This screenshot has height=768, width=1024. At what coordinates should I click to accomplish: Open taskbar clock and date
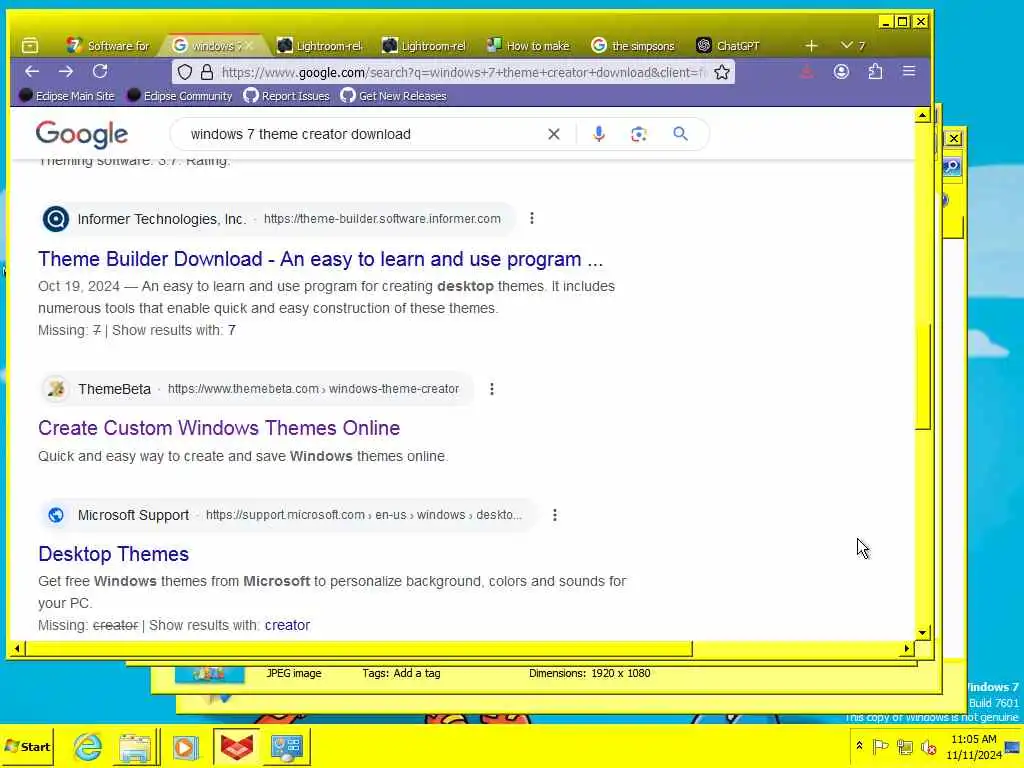[974, 746]
